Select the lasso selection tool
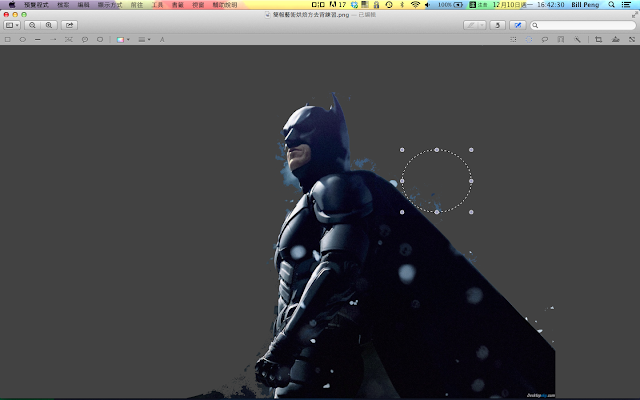Image resolution: width=640 pixels, height=400 pixels. 544,40
